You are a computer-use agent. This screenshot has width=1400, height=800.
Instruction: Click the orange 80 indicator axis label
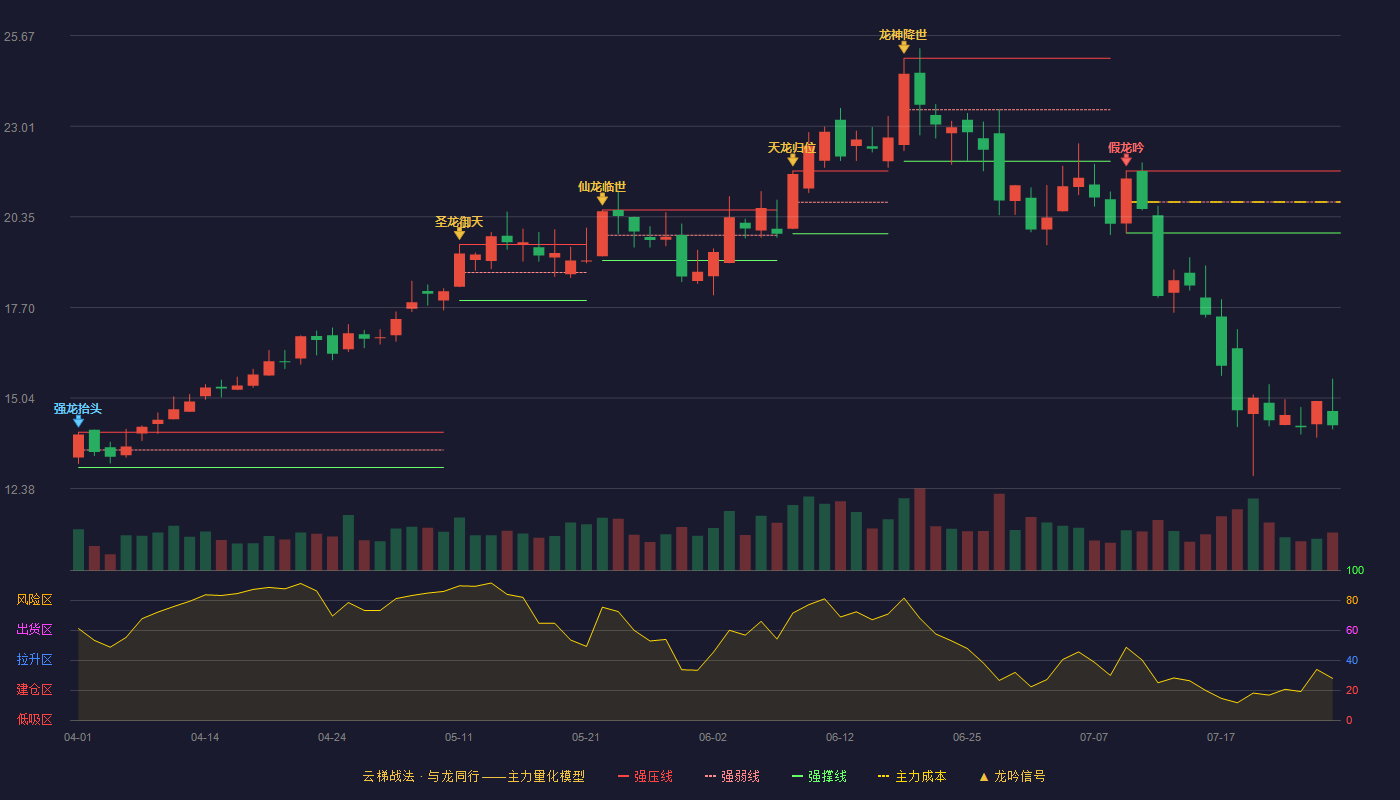coord(1352,601)
